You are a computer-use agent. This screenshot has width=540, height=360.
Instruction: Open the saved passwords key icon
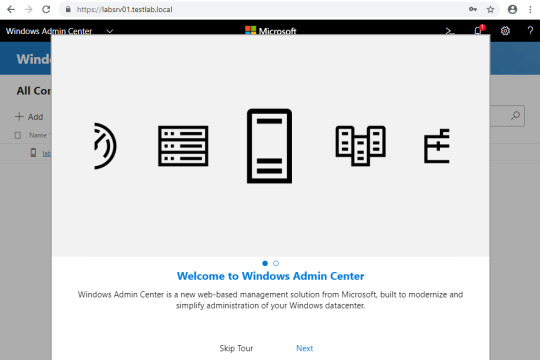(473, 9)
